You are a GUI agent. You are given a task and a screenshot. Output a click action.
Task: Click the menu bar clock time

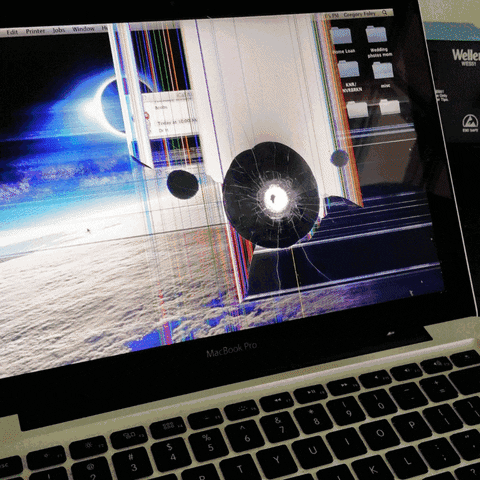pyautogui.click(x=332, y=16)
